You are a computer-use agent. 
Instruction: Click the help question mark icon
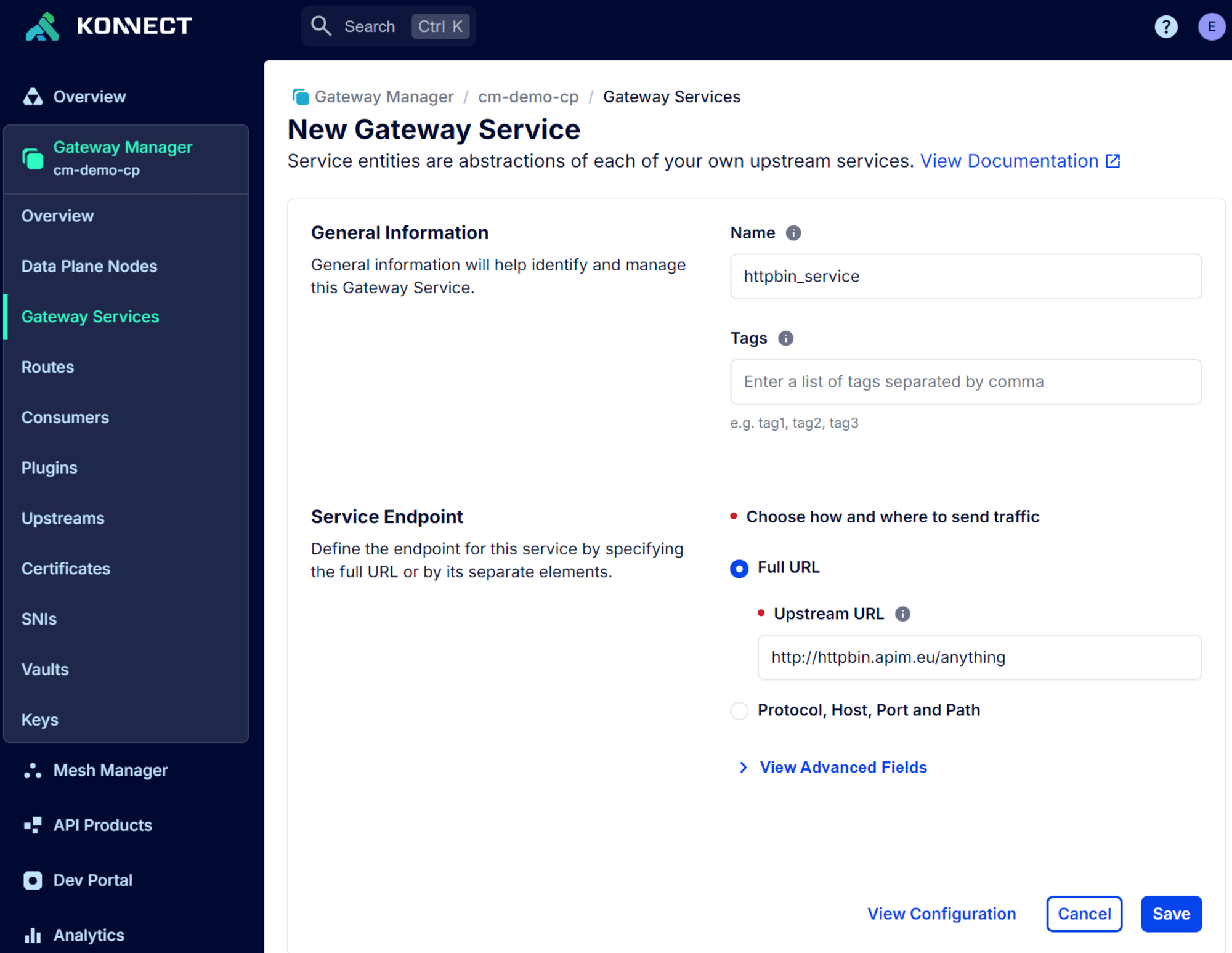point(1166,27)
